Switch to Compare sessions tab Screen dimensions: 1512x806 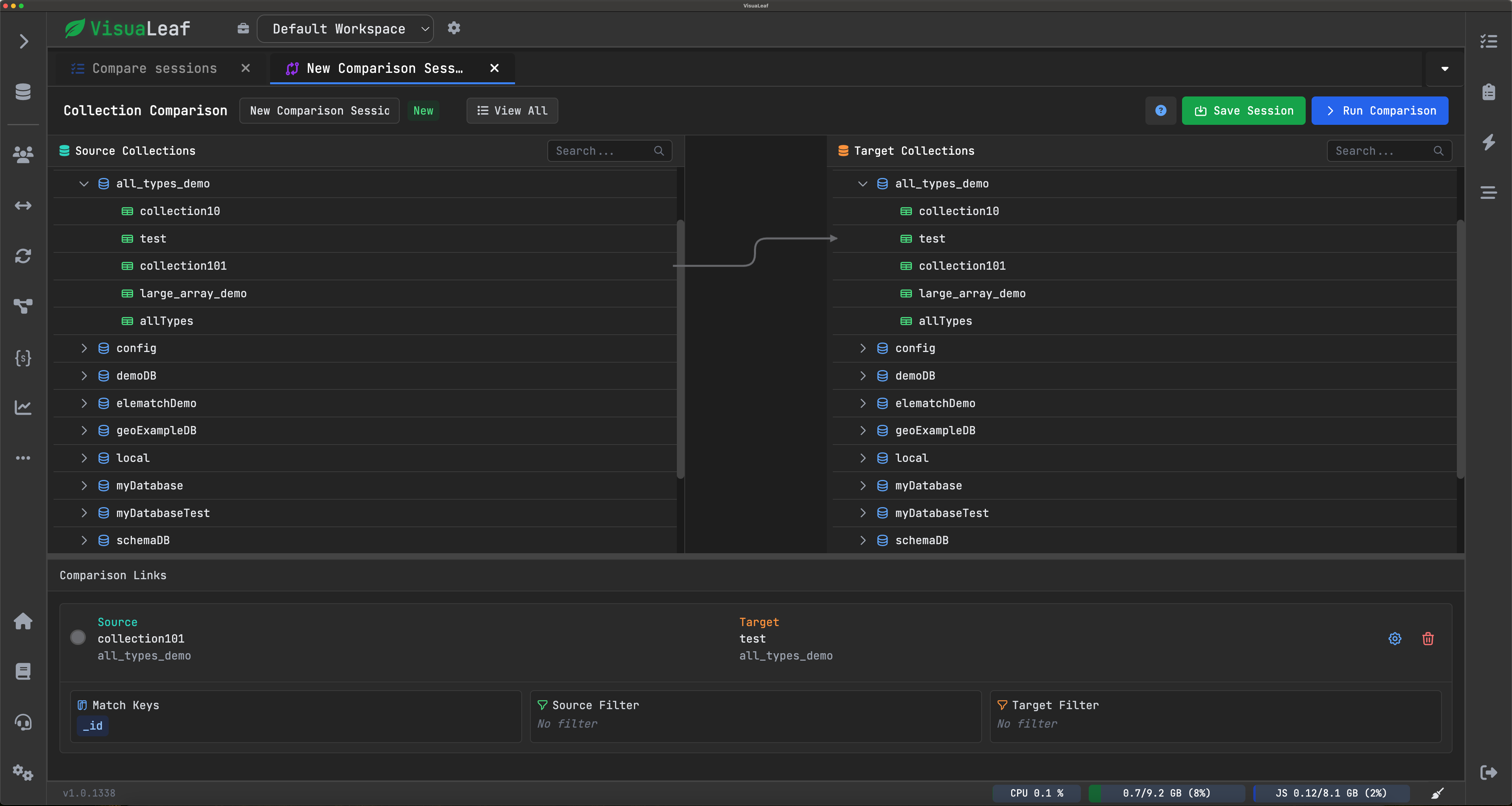click(154, 69)
